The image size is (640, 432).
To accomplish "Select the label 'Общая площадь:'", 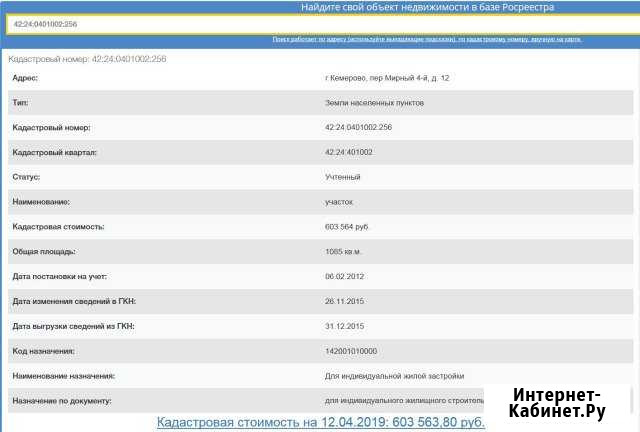I will pos(44,252).
